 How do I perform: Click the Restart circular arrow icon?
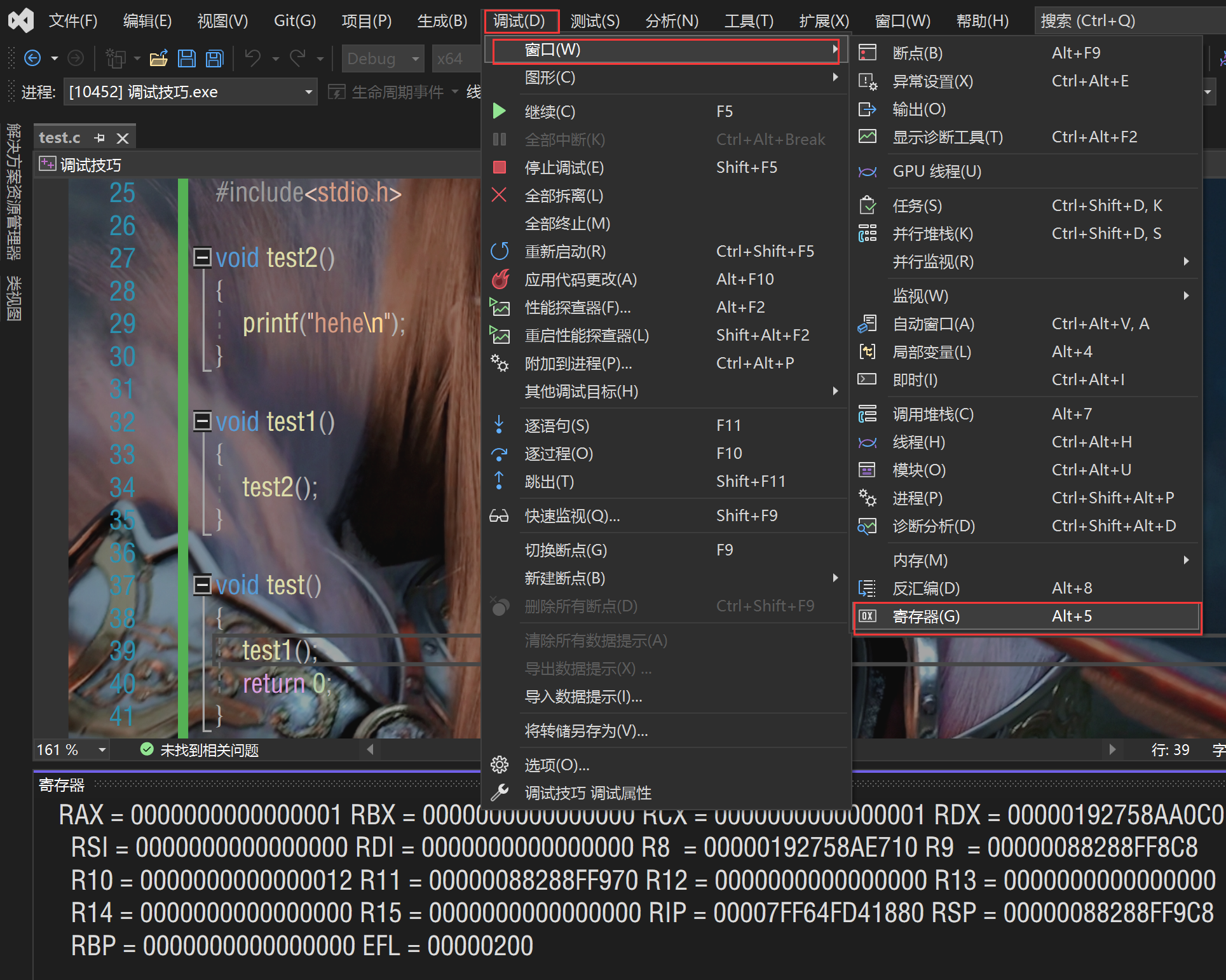tap(500, 251)
